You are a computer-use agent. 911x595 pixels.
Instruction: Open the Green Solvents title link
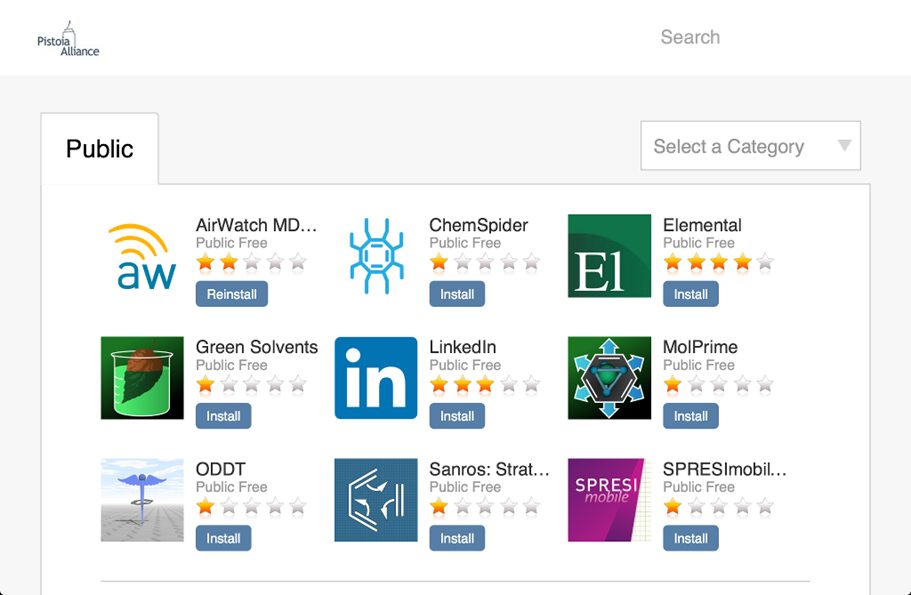point(256,347)
